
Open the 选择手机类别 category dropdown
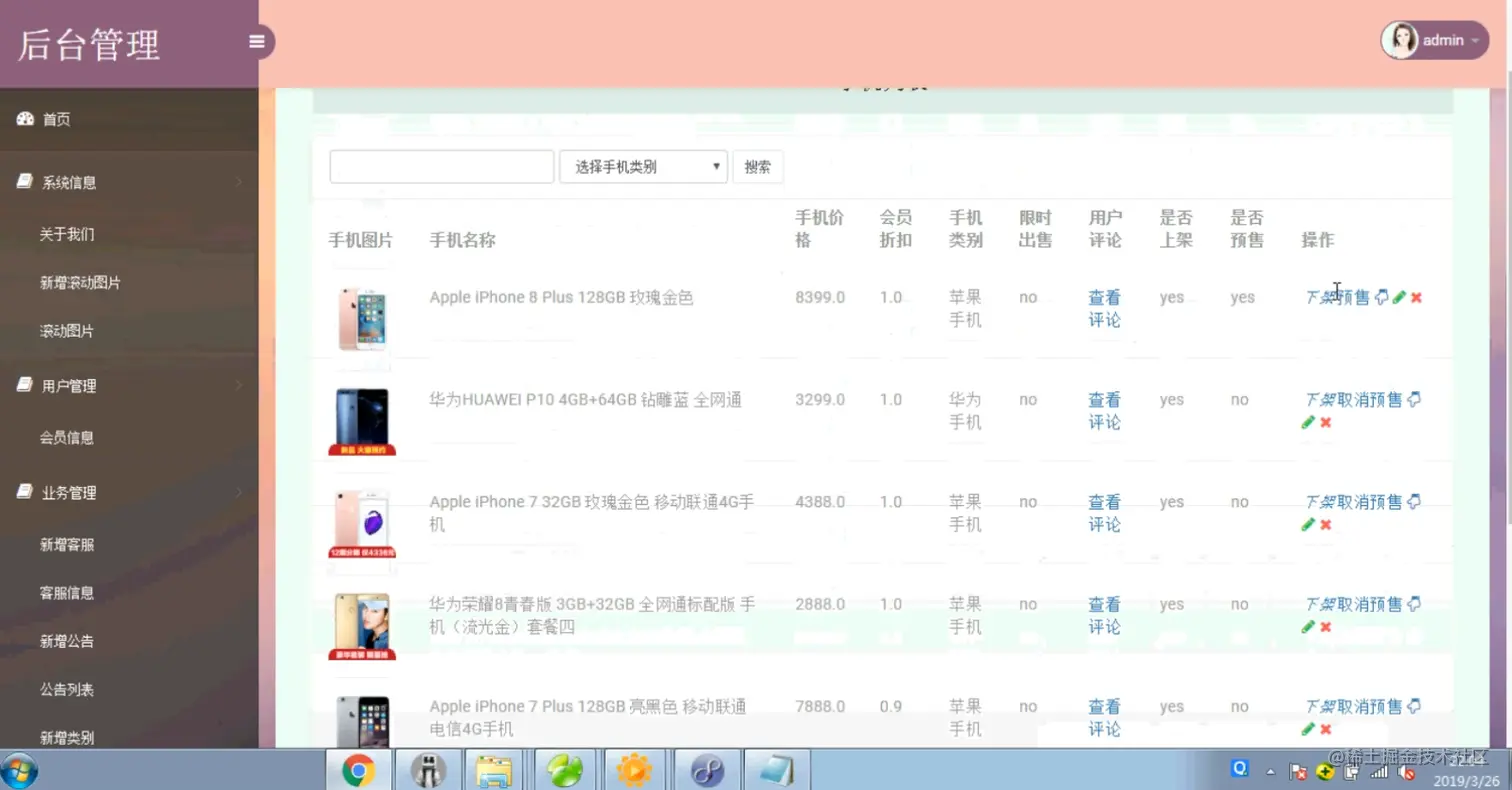[x=643, y=167]
